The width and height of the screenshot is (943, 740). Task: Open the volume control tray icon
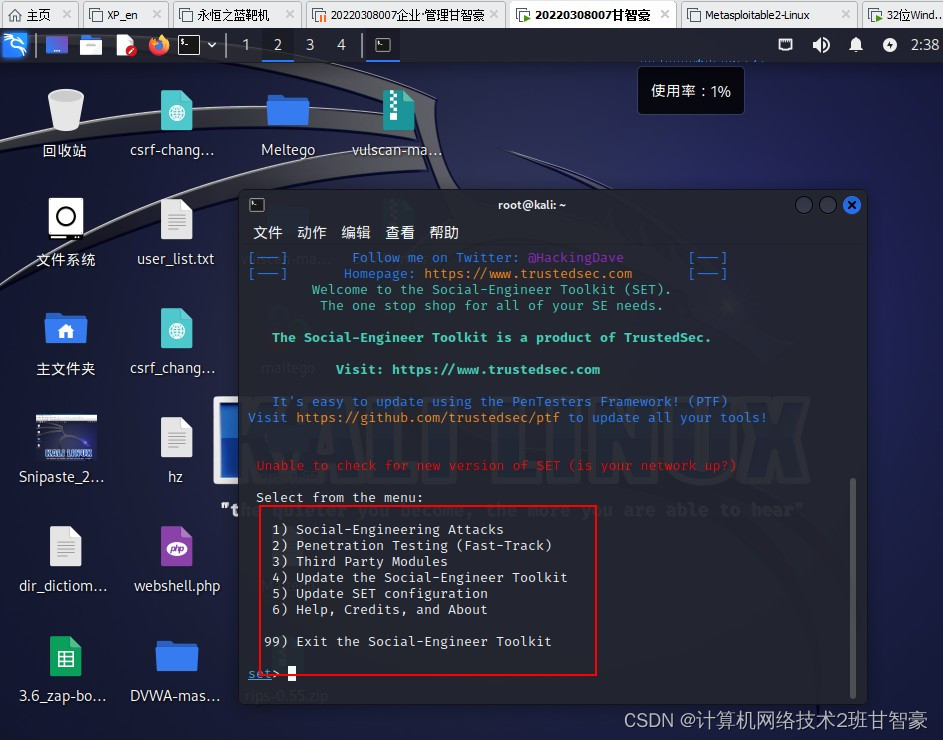[821, 45]
